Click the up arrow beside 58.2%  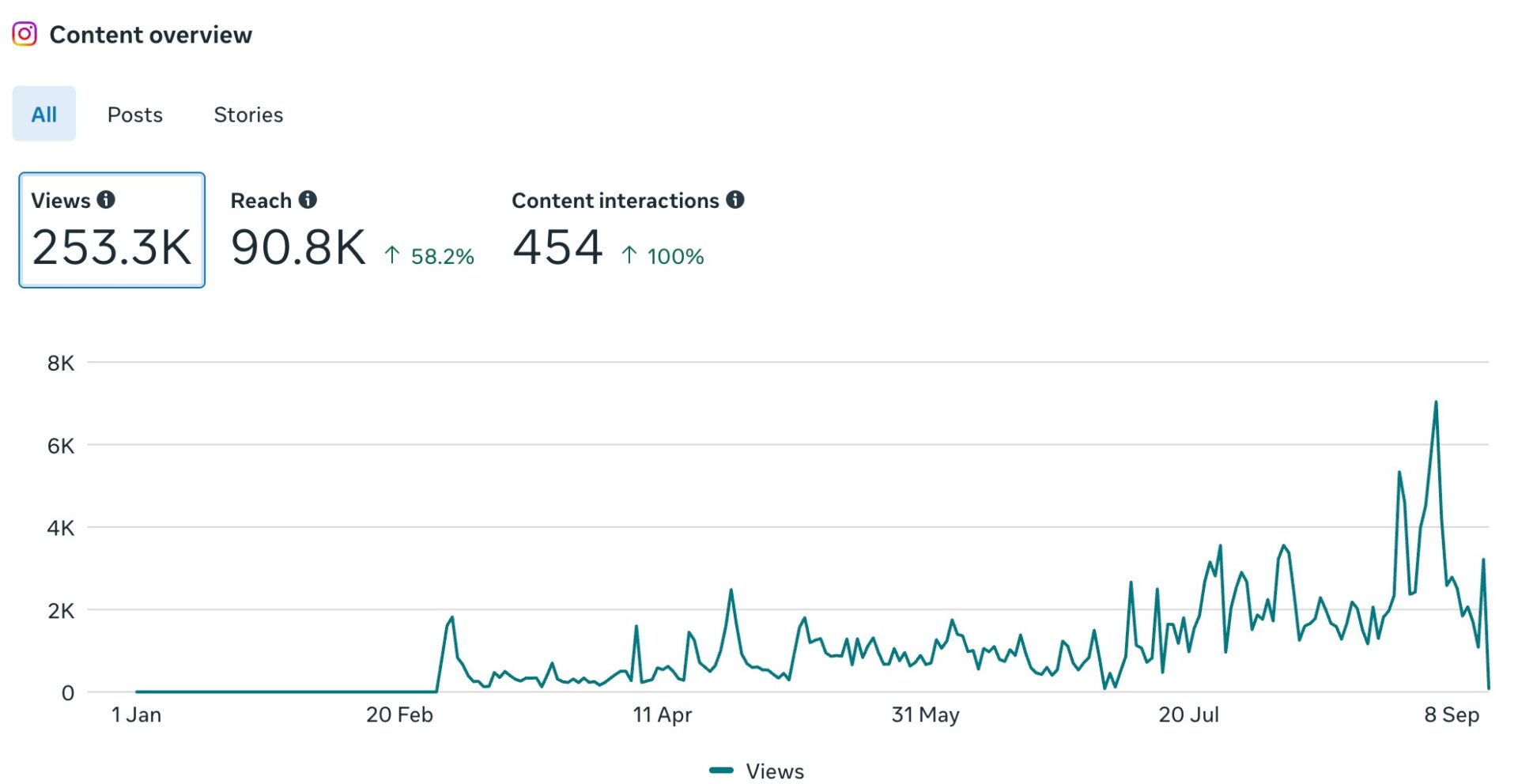392,255
